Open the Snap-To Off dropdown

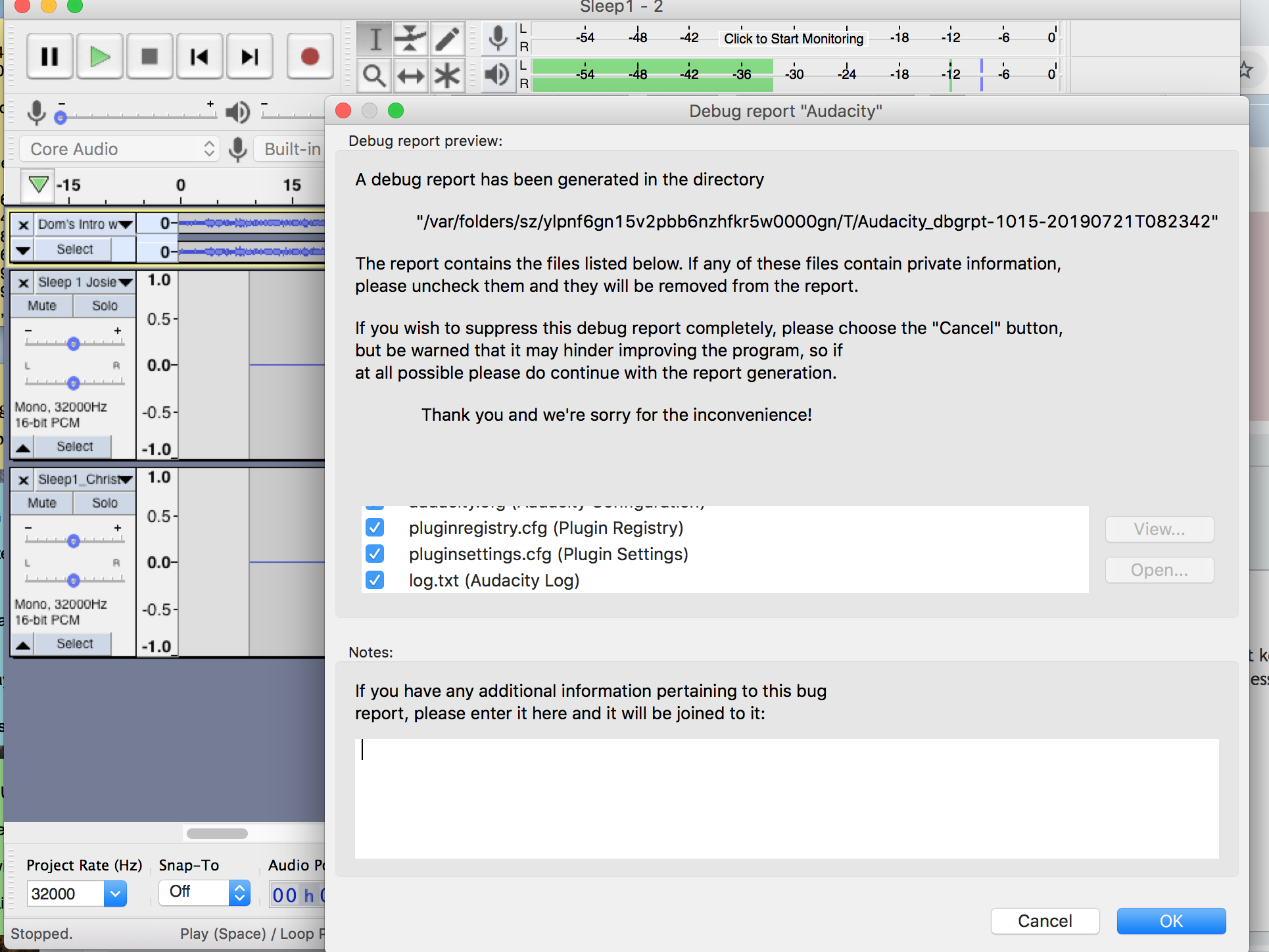[x=204, y=892]
